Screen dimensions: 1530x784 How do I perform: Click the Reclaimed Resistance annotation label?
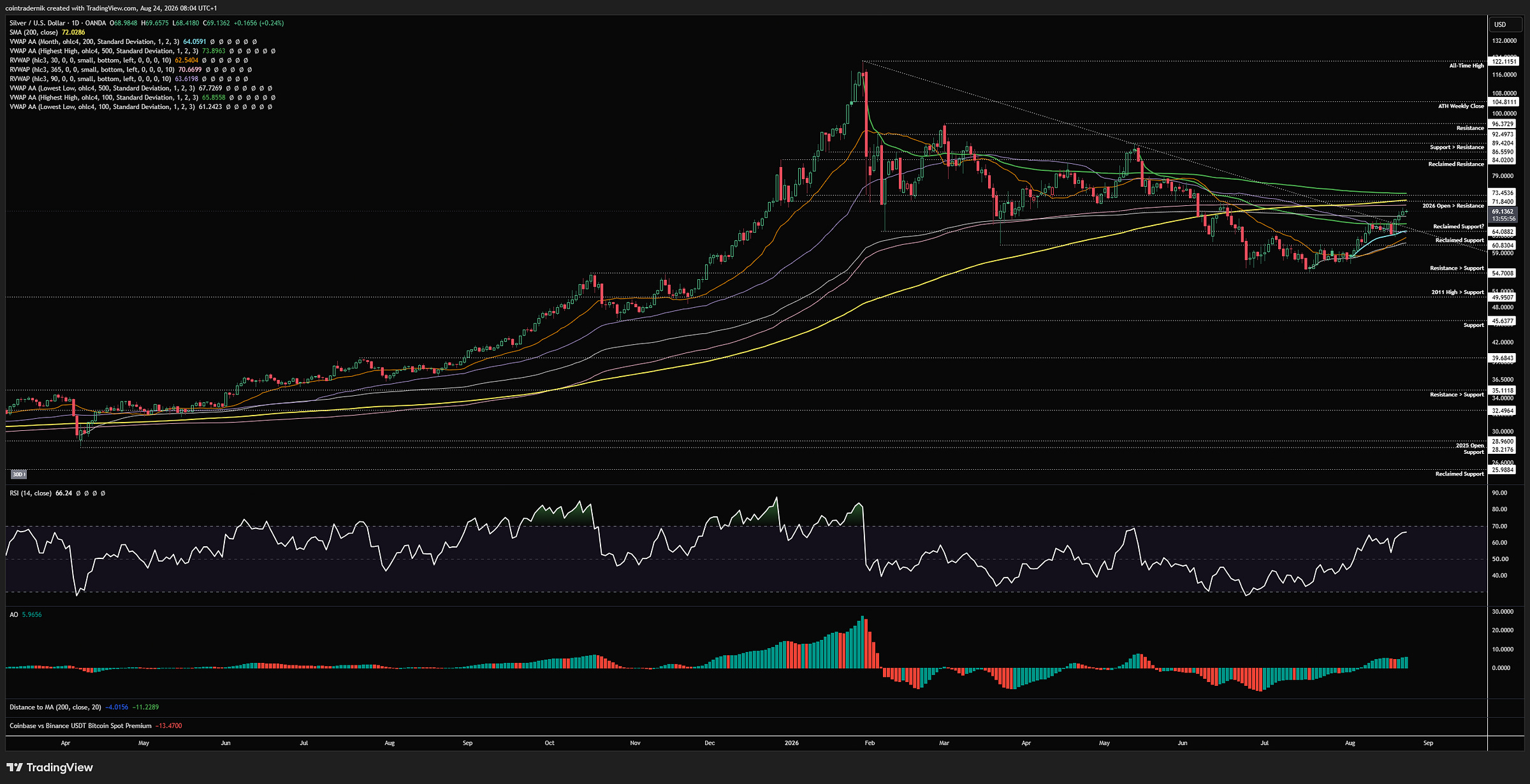pyautogui.click(x=1456, y=164)
